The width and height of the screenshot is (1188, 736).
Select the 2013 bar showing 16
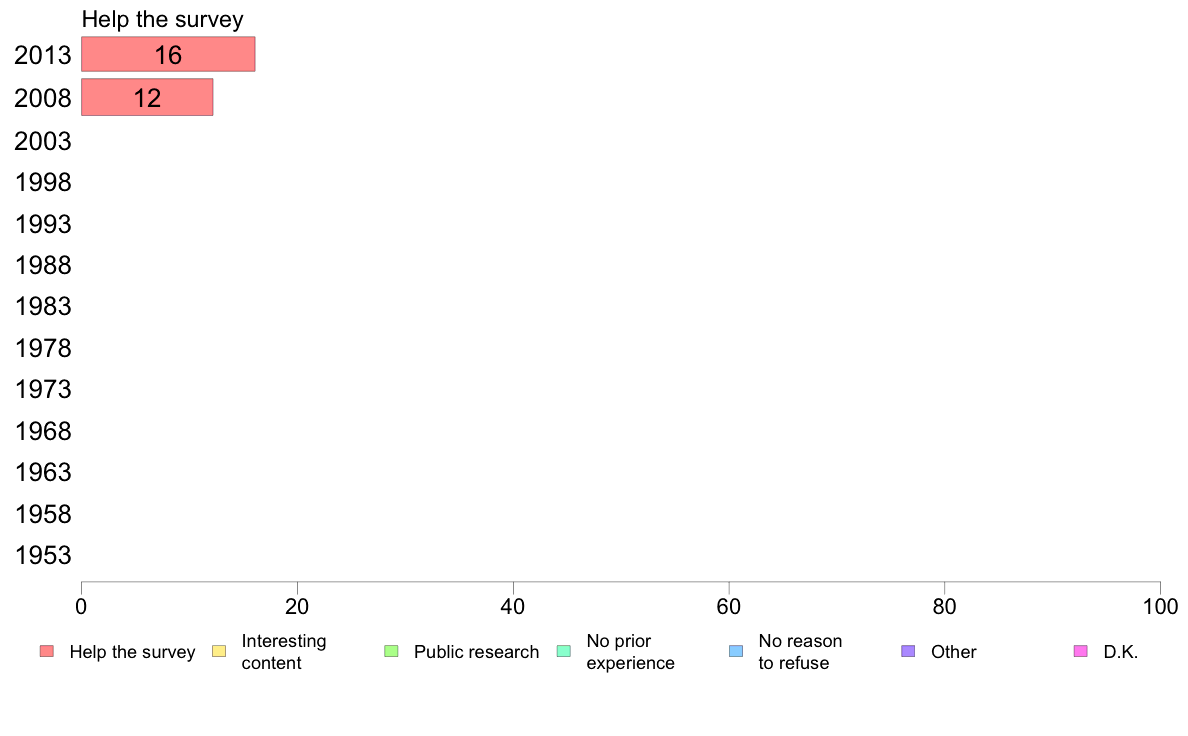coord(168,55)
